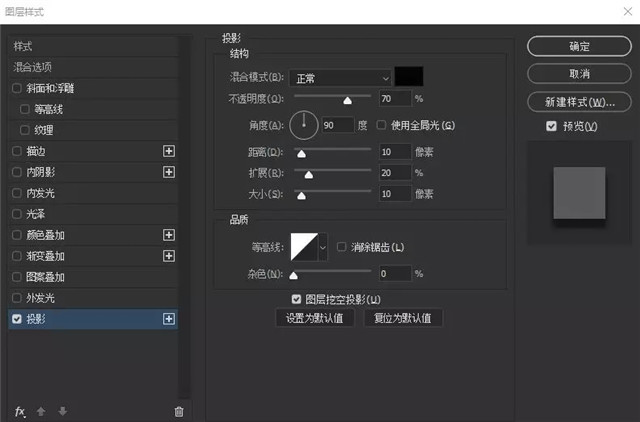The image size is (640, 422).
Task: Click the plus icon beside 渐变叠加
Action: pyautogui.click(x=169, y=256)
